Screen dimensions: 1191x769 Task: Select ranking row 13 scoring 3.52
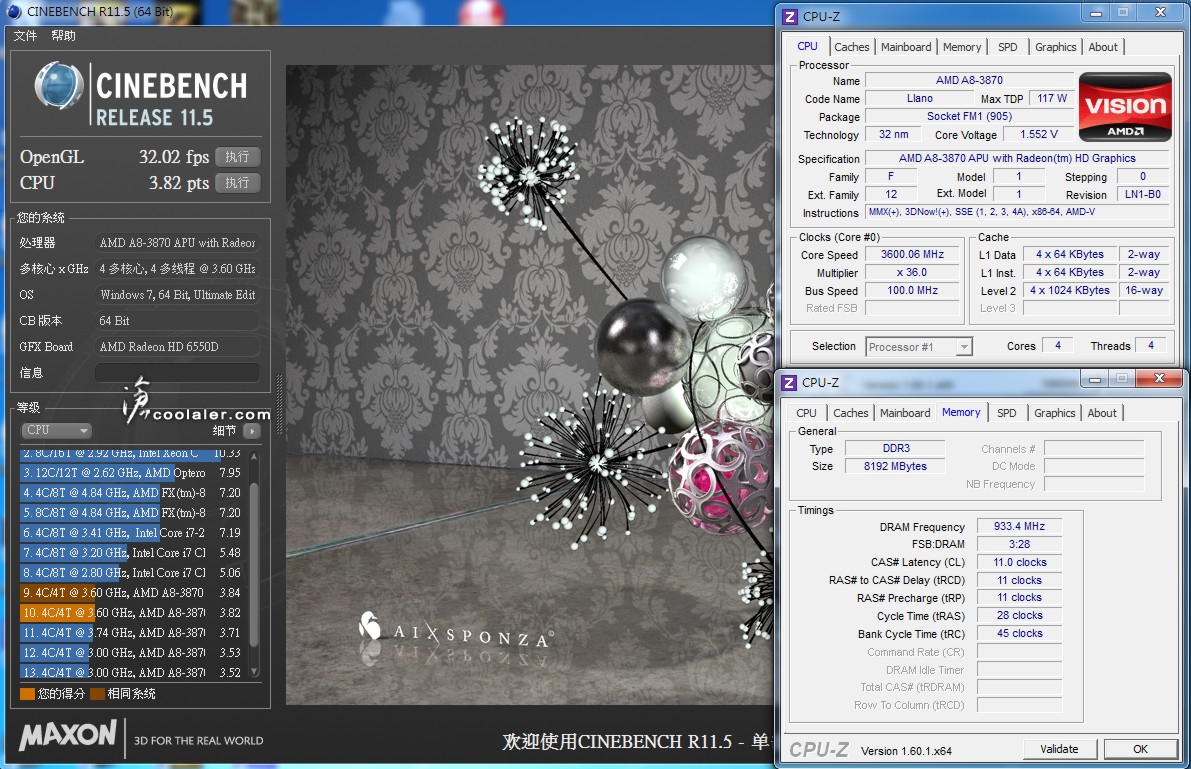[x=132, y=672]
